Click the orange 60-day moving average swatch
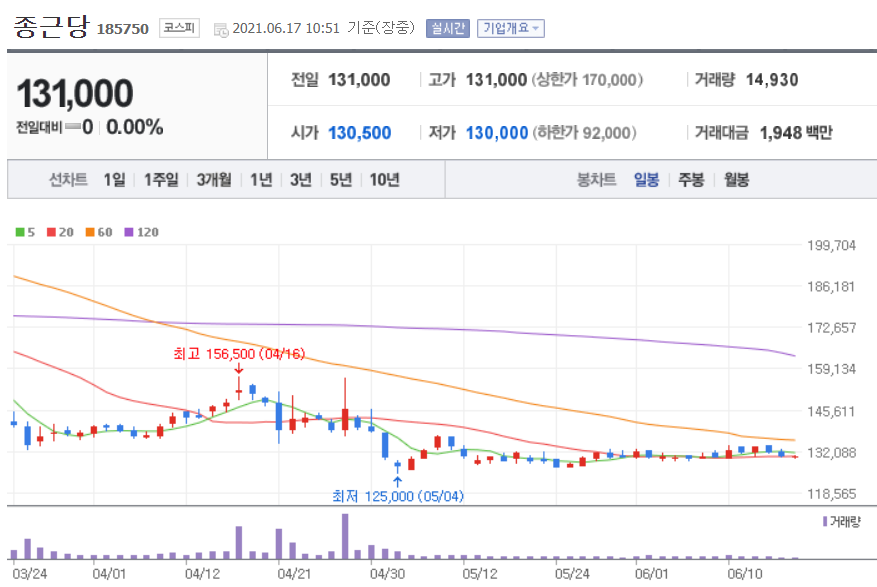 click(89, 232)
